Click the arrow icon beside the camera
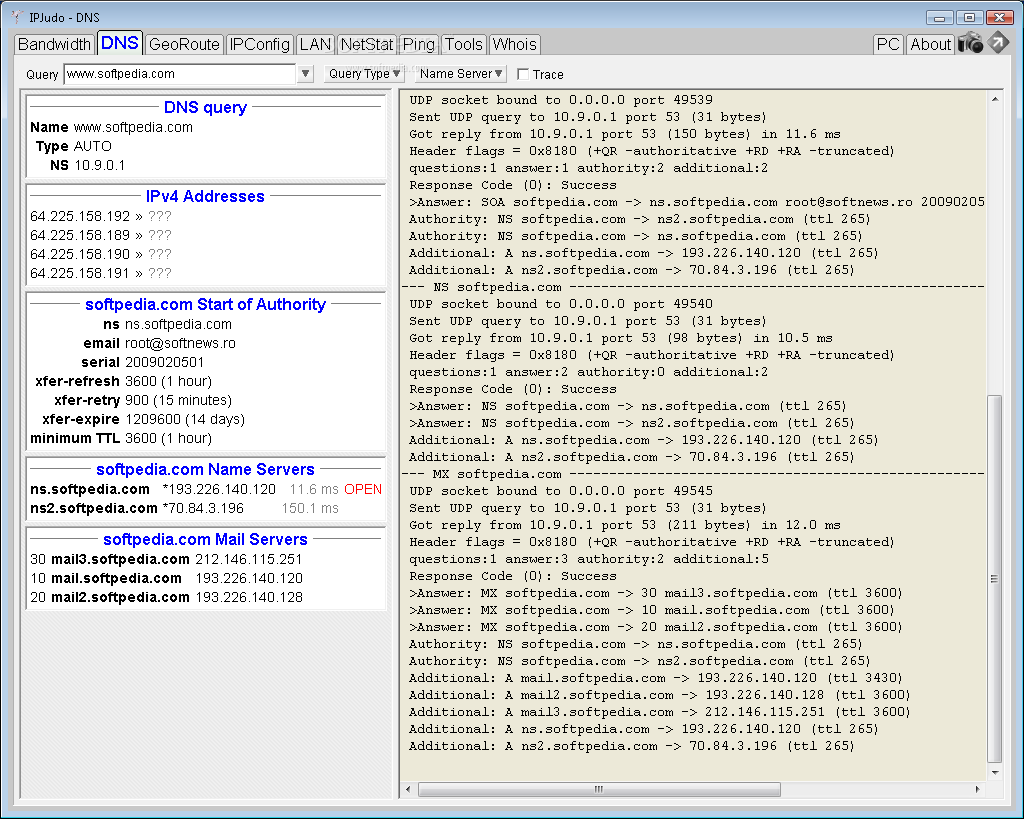The image size is (1024, 819). (998, 42)
